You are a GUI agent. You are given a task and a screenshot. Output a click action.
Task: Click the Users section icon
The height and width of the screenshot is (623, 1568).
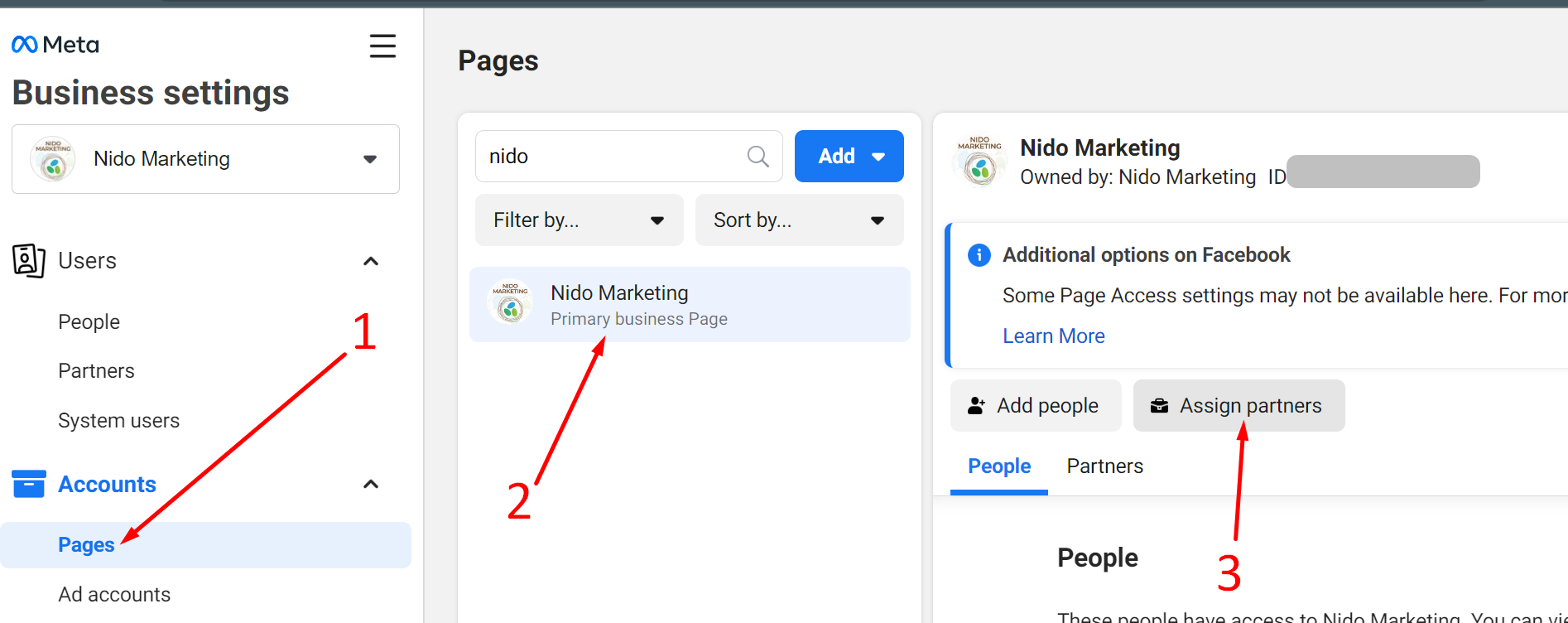(29, 260)
